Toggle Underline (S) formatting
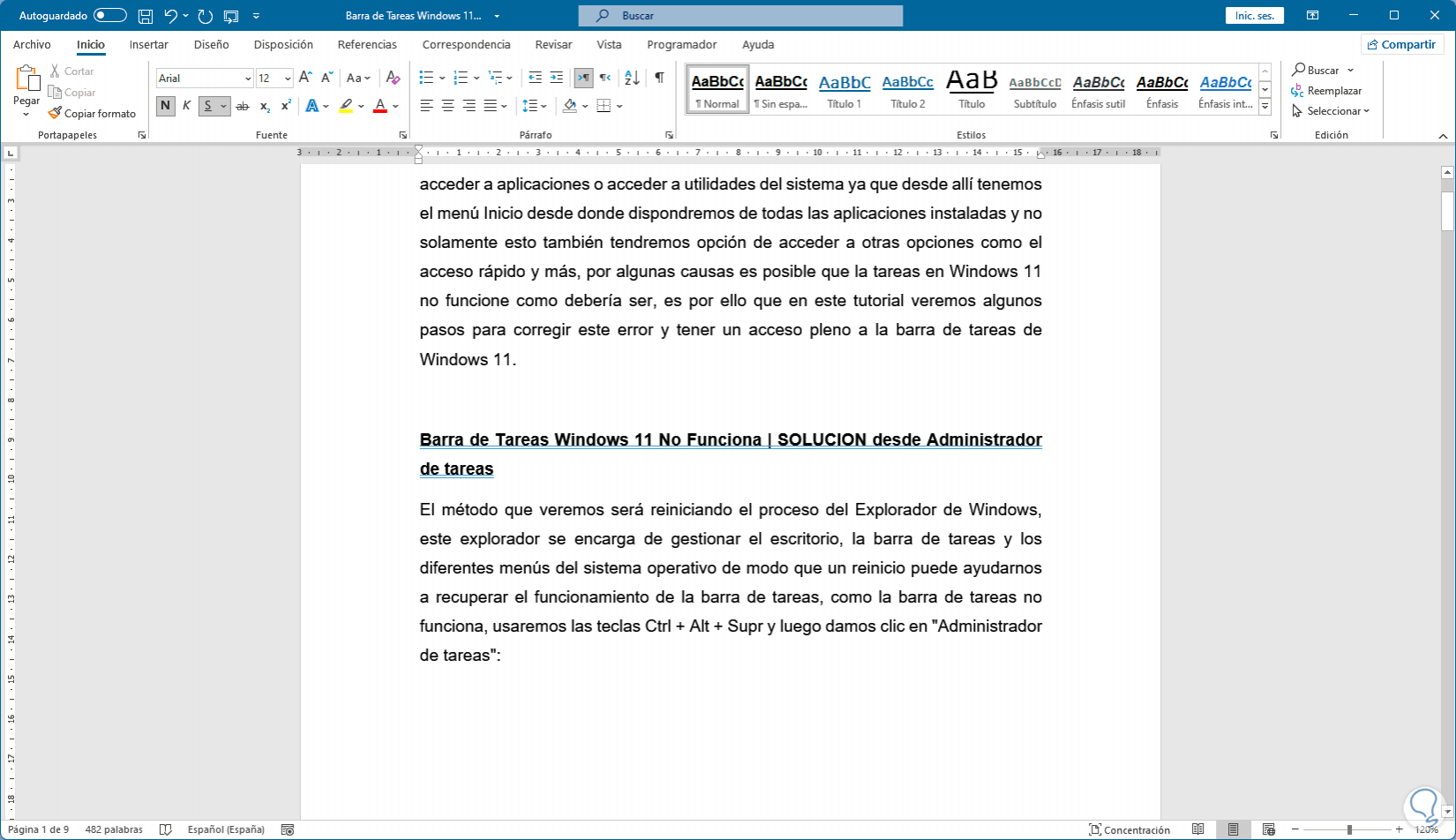The image size is (1456, 840). point(208,106)
